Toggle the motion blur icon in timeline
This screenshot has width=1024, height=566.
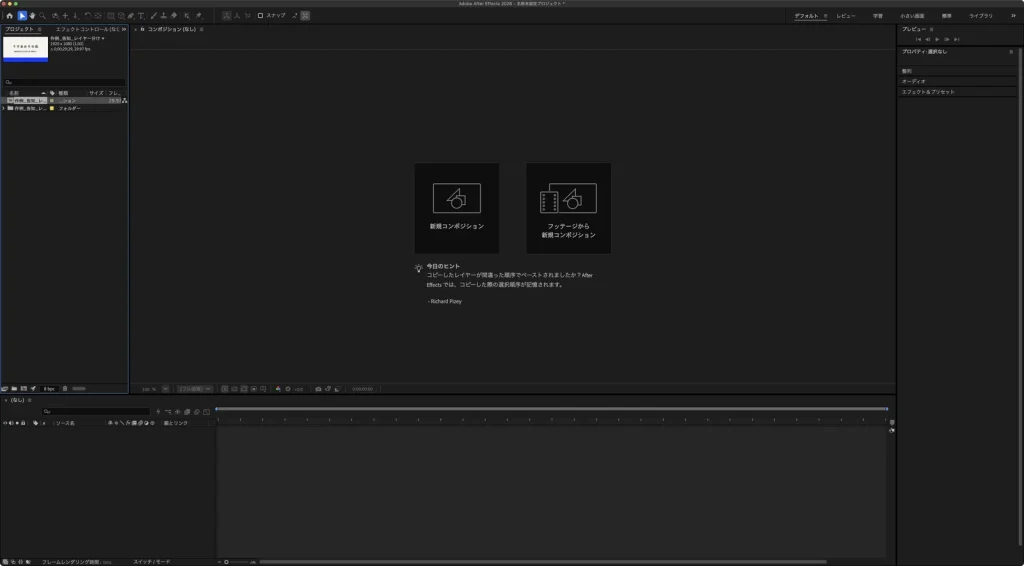pos(197,411)
